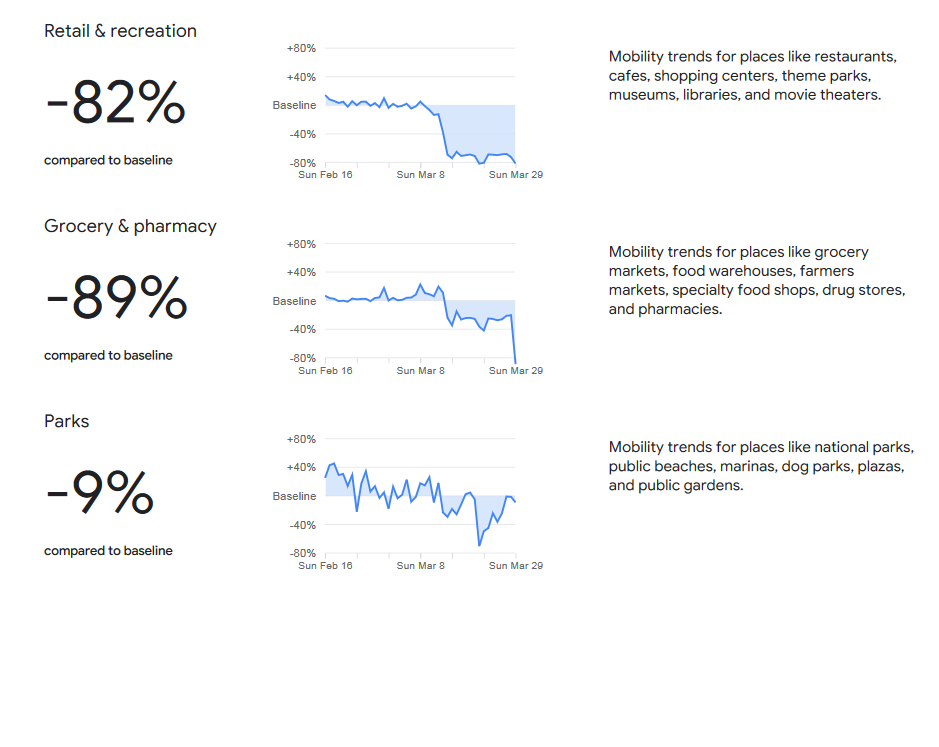Click the Baseline axis label on retail chart
This screenshot has width=939, height=747.
294,105
